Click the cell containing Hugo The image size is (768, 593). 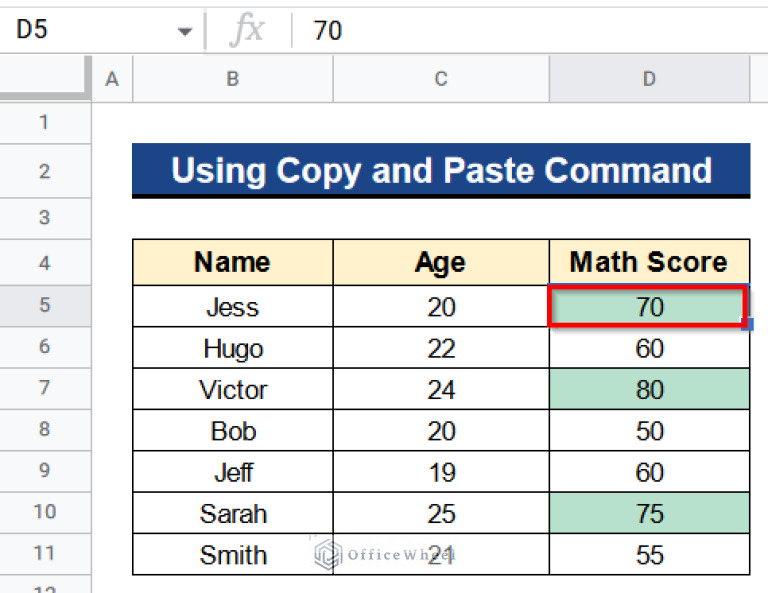pyautogui.click(x=232, y=348)
